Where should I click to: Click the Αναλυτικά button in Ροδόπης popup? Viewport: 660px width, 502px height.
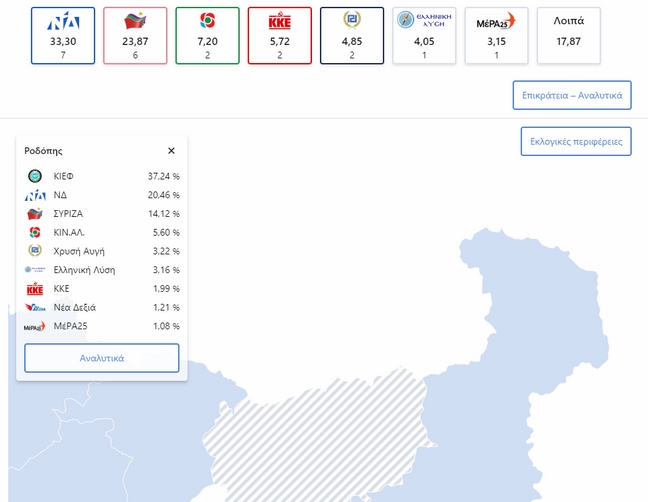coord(101,358)
